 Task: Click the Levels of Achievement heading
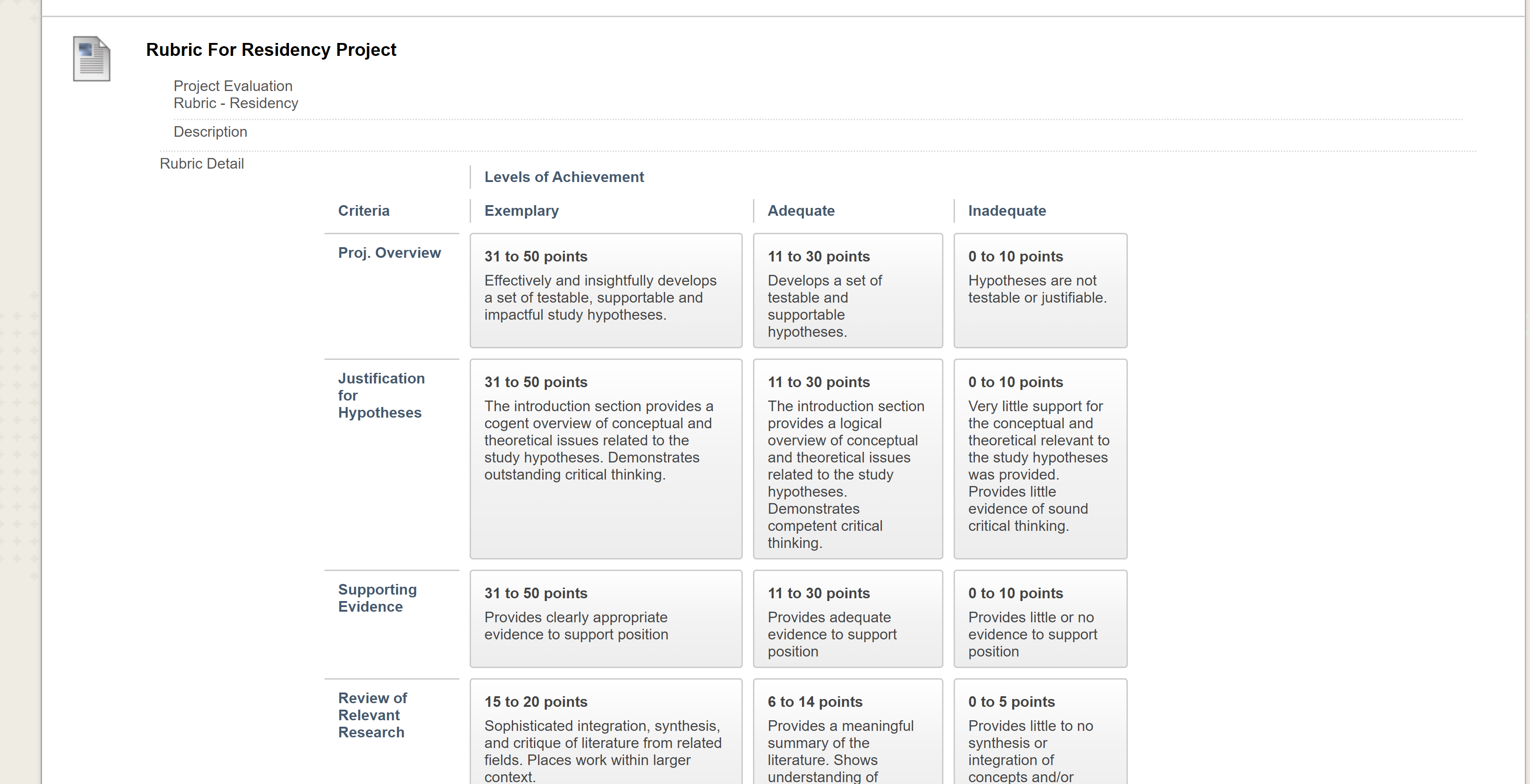point(563,177)
